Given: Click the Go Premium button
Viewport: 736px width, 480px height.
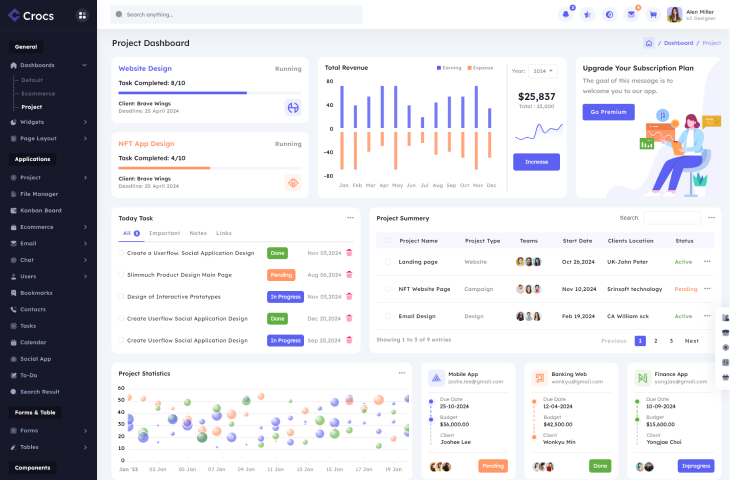Looking at the screenshot, I should click(608, 112).
